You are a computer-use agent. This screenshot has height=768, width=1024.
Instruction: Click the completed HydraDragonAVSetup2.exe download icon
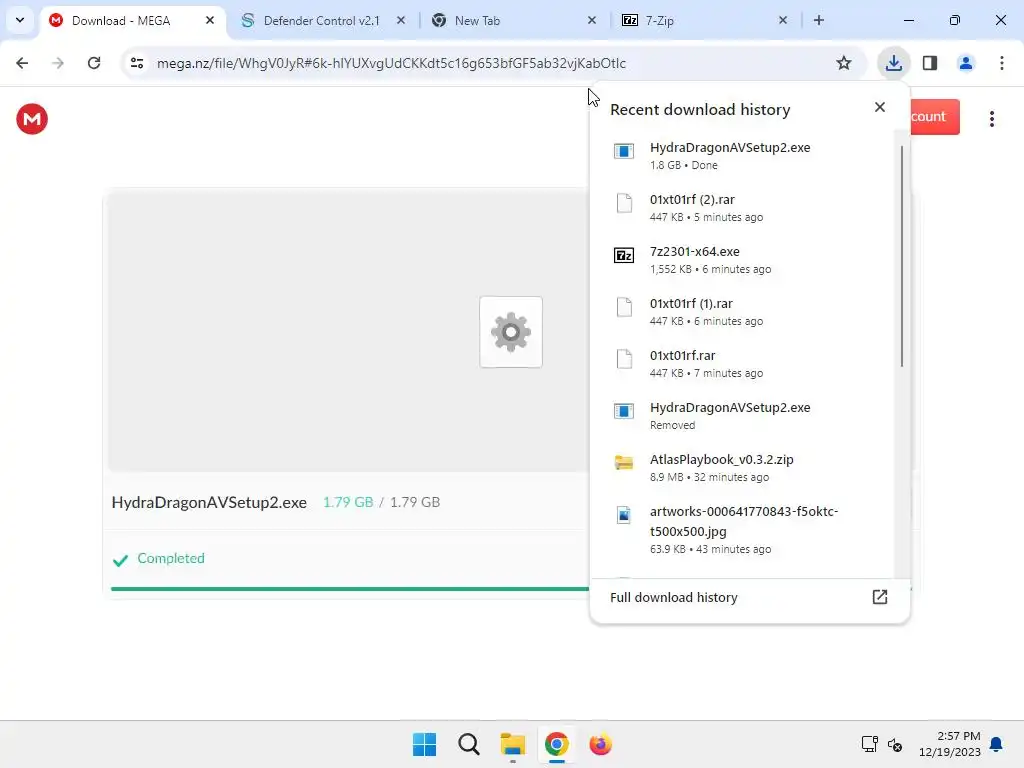[x=624, y=151]
